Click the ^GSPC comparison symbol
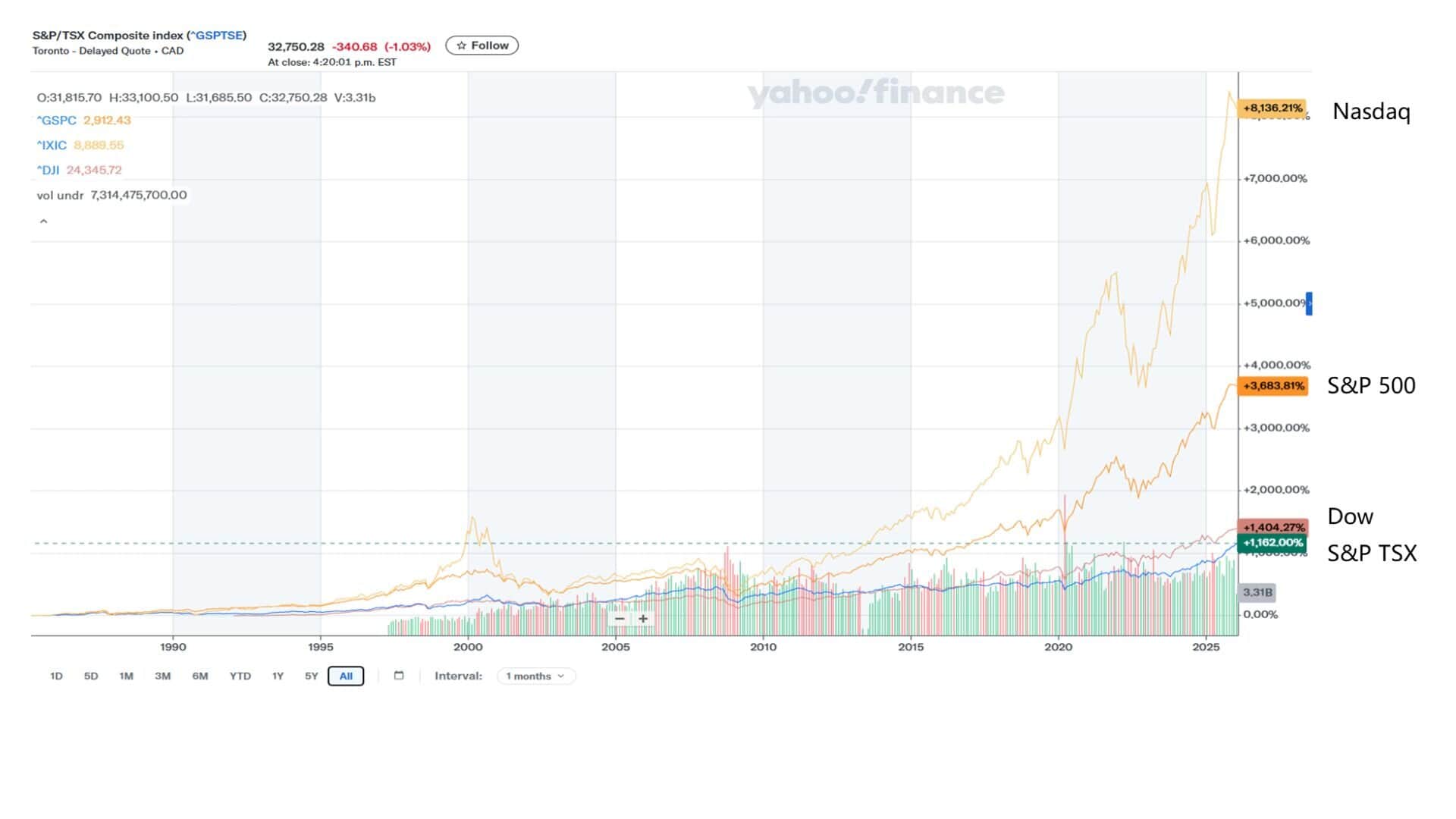This screenshot has height=819, width=1456. (57, 121)
